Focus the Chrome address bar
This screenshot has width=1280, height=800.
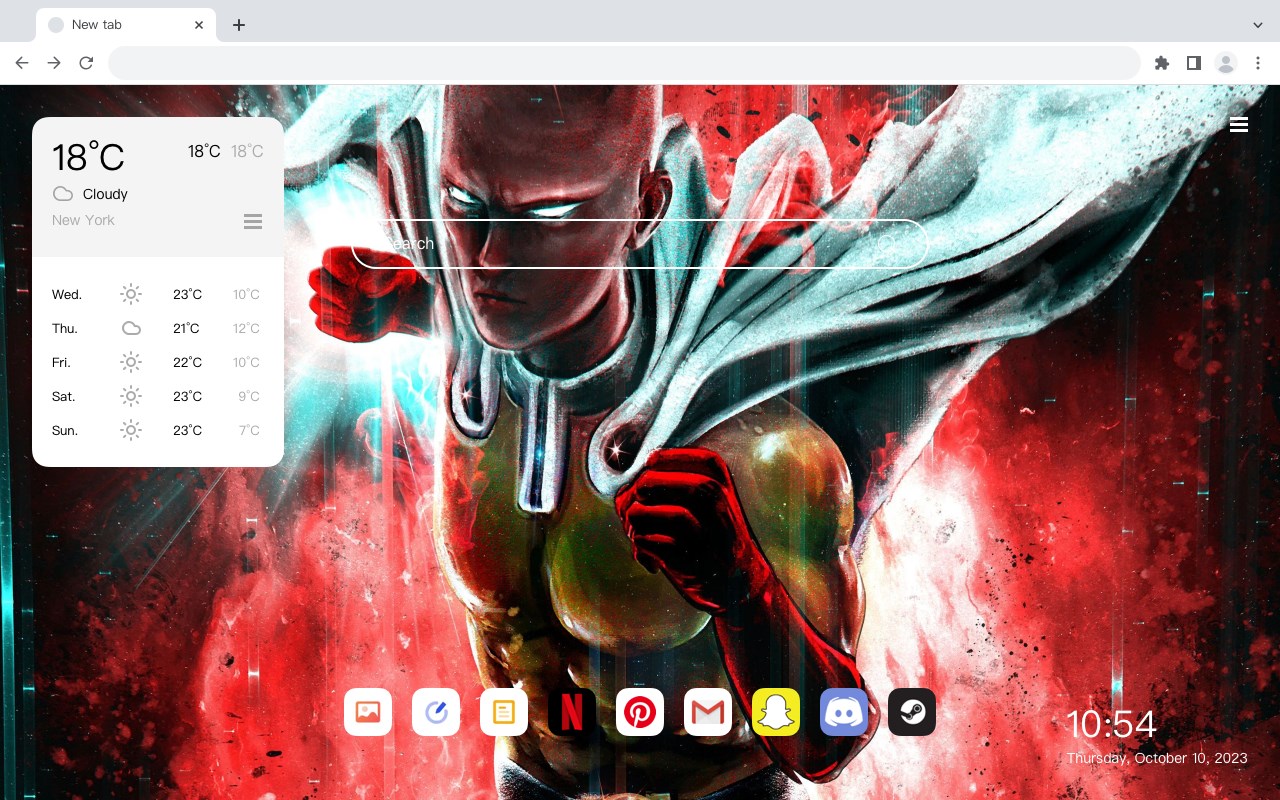click(x=624, y=63)
